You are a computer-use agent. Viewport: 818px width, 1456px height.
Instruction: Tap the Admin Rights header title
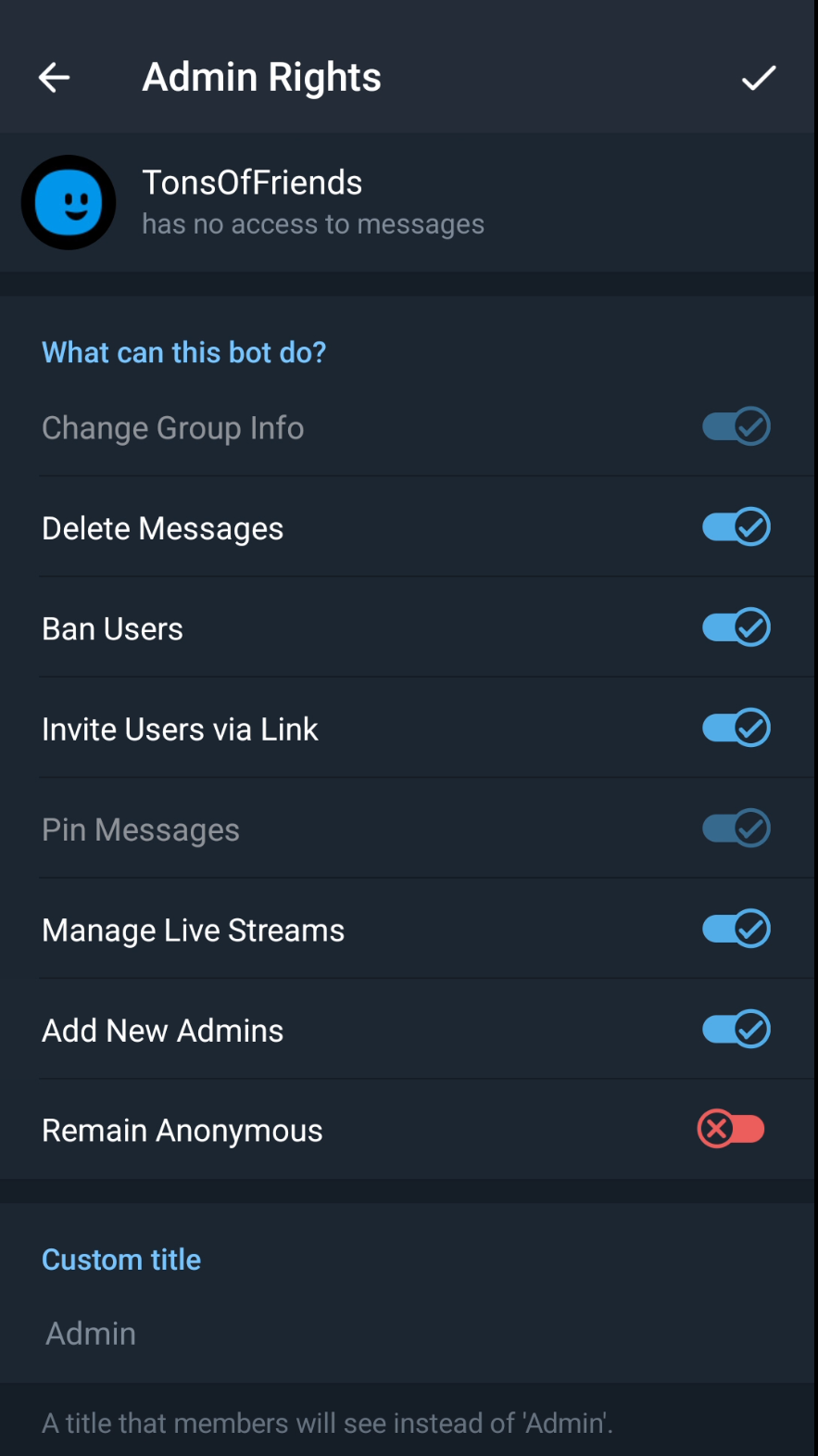point(262,78)
